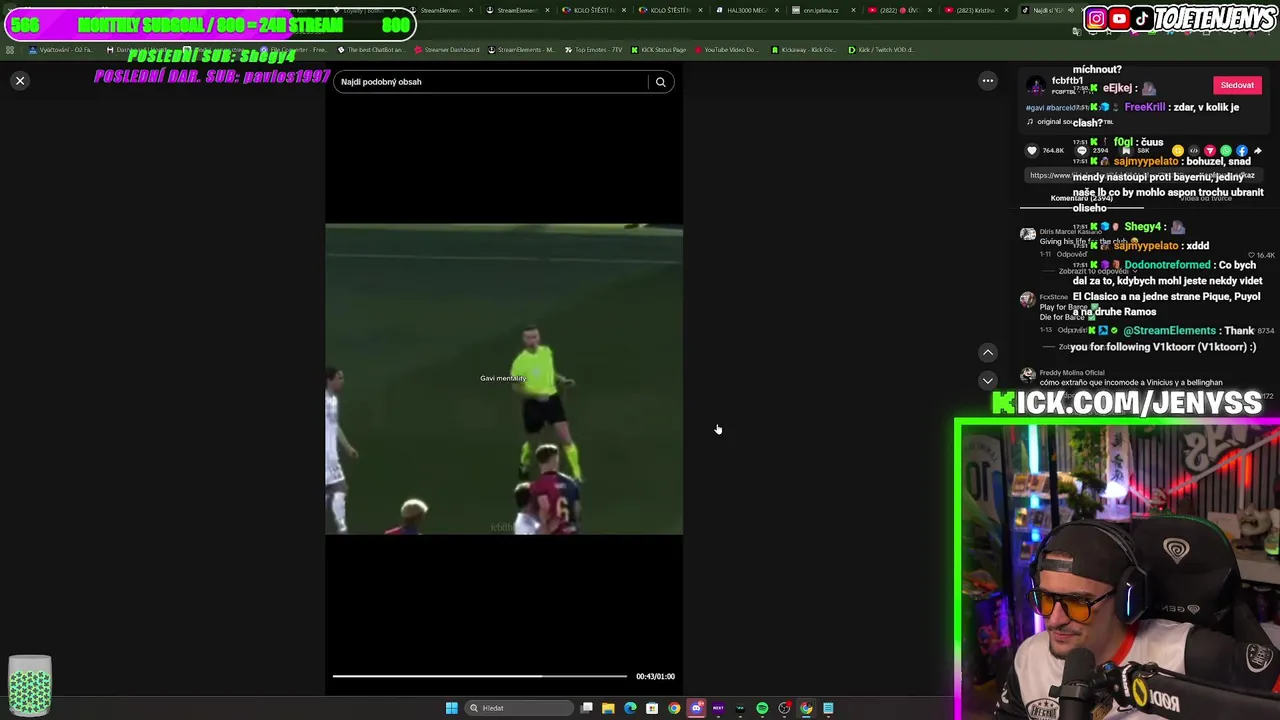Switch to the cnn.iprima.cz browser tab

click(x=825, y=10)
